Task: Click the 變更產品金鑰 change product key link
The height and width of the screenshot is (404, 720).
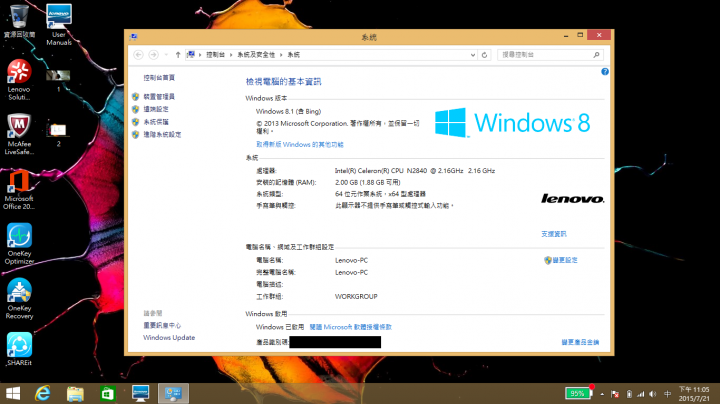Action: pyautogui.click(x=580, y=342)
